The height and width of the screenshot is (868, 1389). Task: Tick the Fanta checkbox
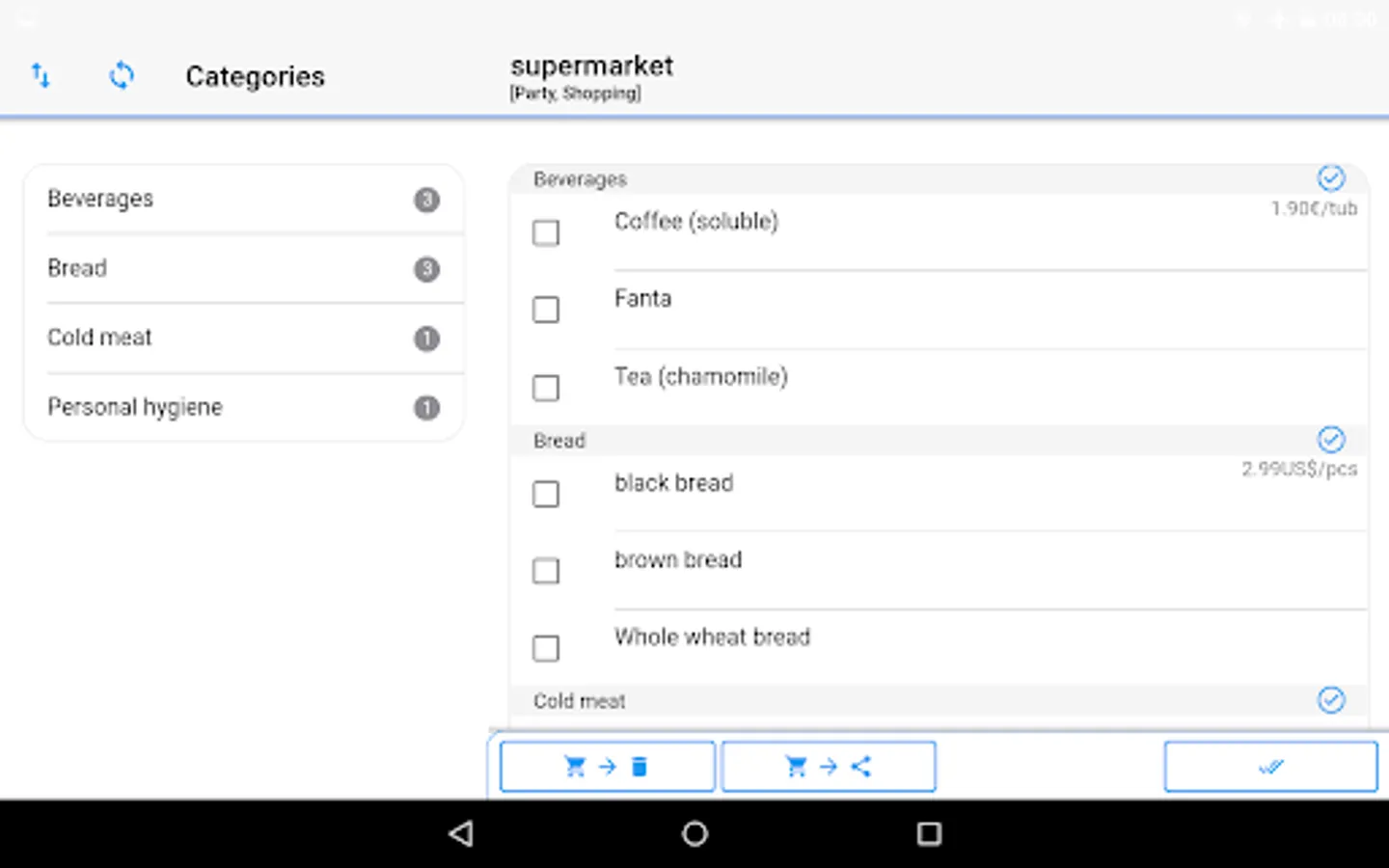pos(546,310)
